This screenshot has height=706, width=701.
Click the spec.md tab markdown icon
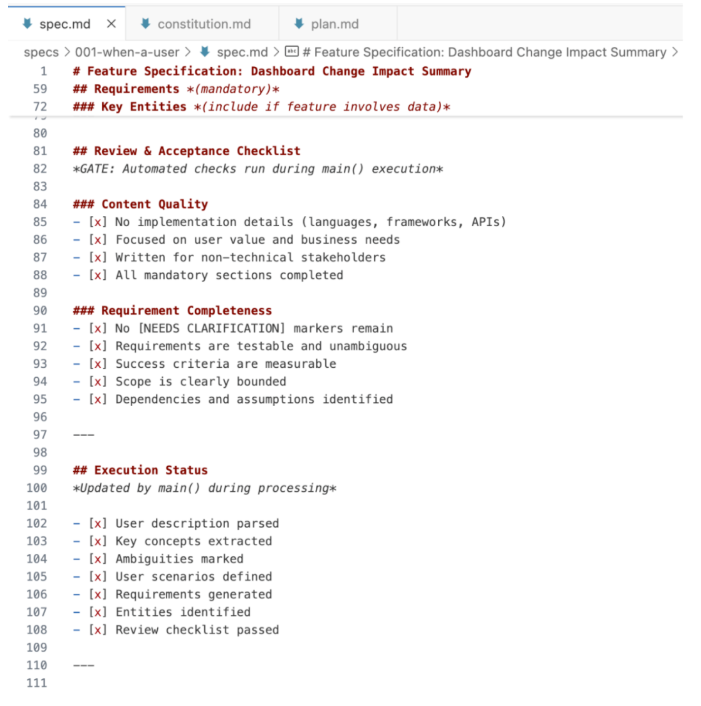[x=28, y=23]
